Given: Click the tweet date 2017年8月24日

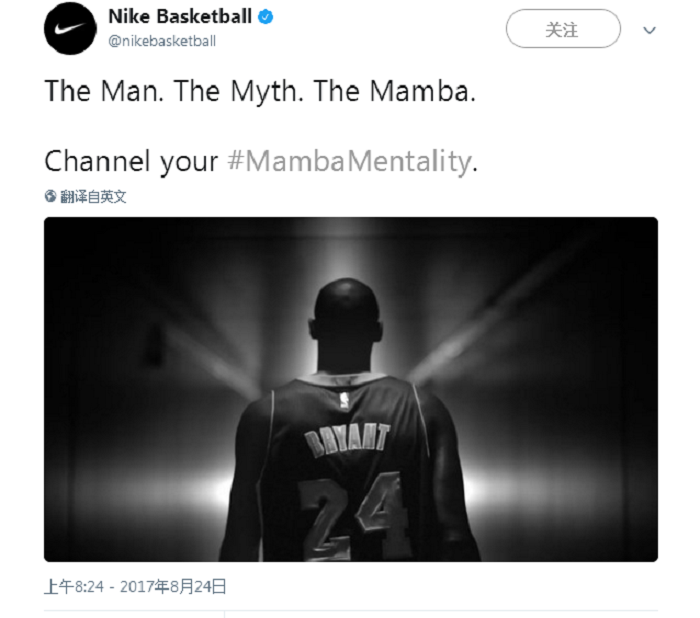Looking at the screenshot, I should [173, 587].
